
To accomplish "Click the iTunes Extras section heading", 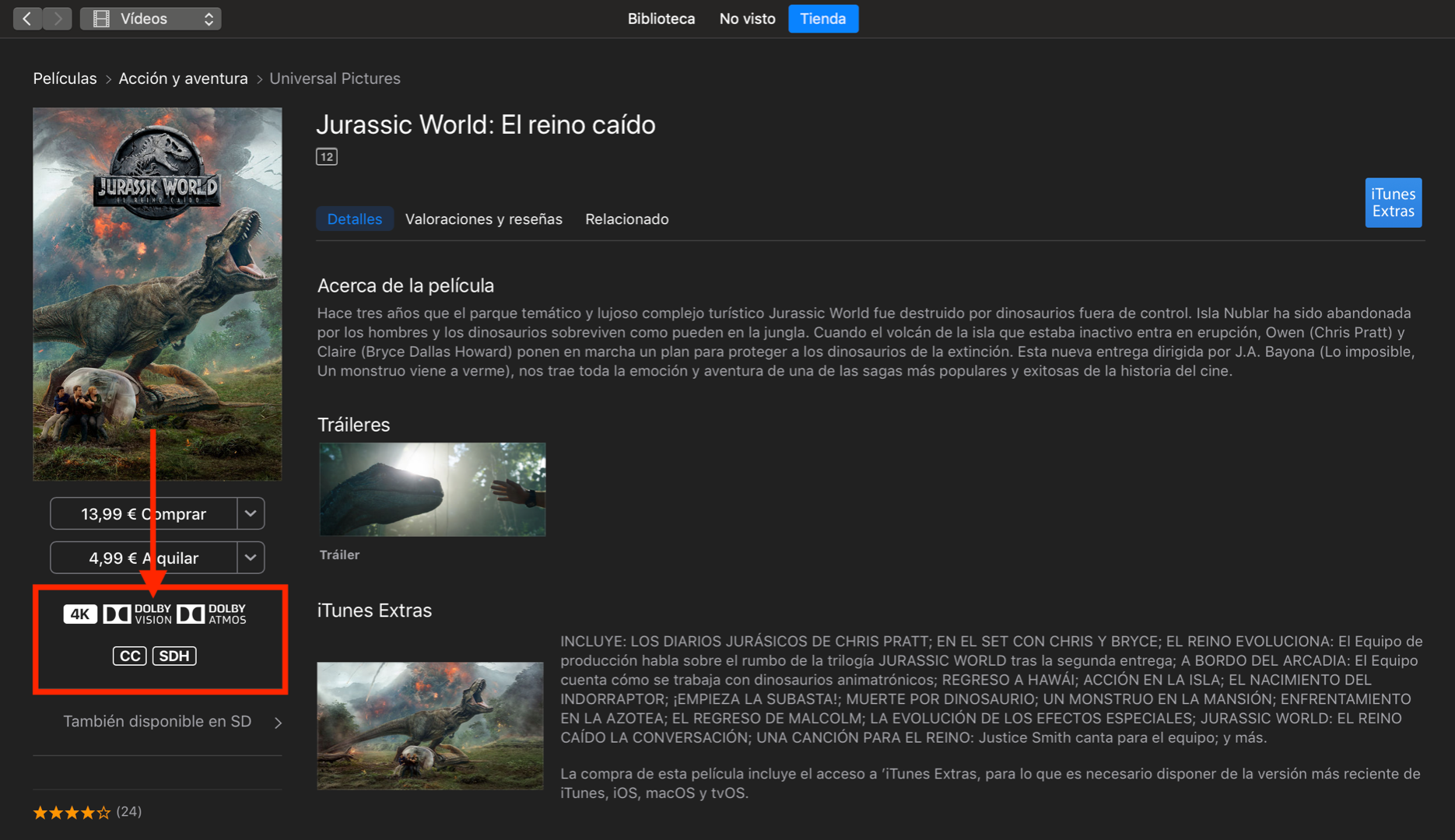I will 374,611.
